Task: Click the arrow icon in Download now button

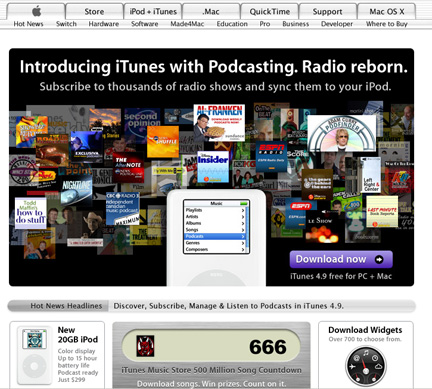Action: coord(379,259)
